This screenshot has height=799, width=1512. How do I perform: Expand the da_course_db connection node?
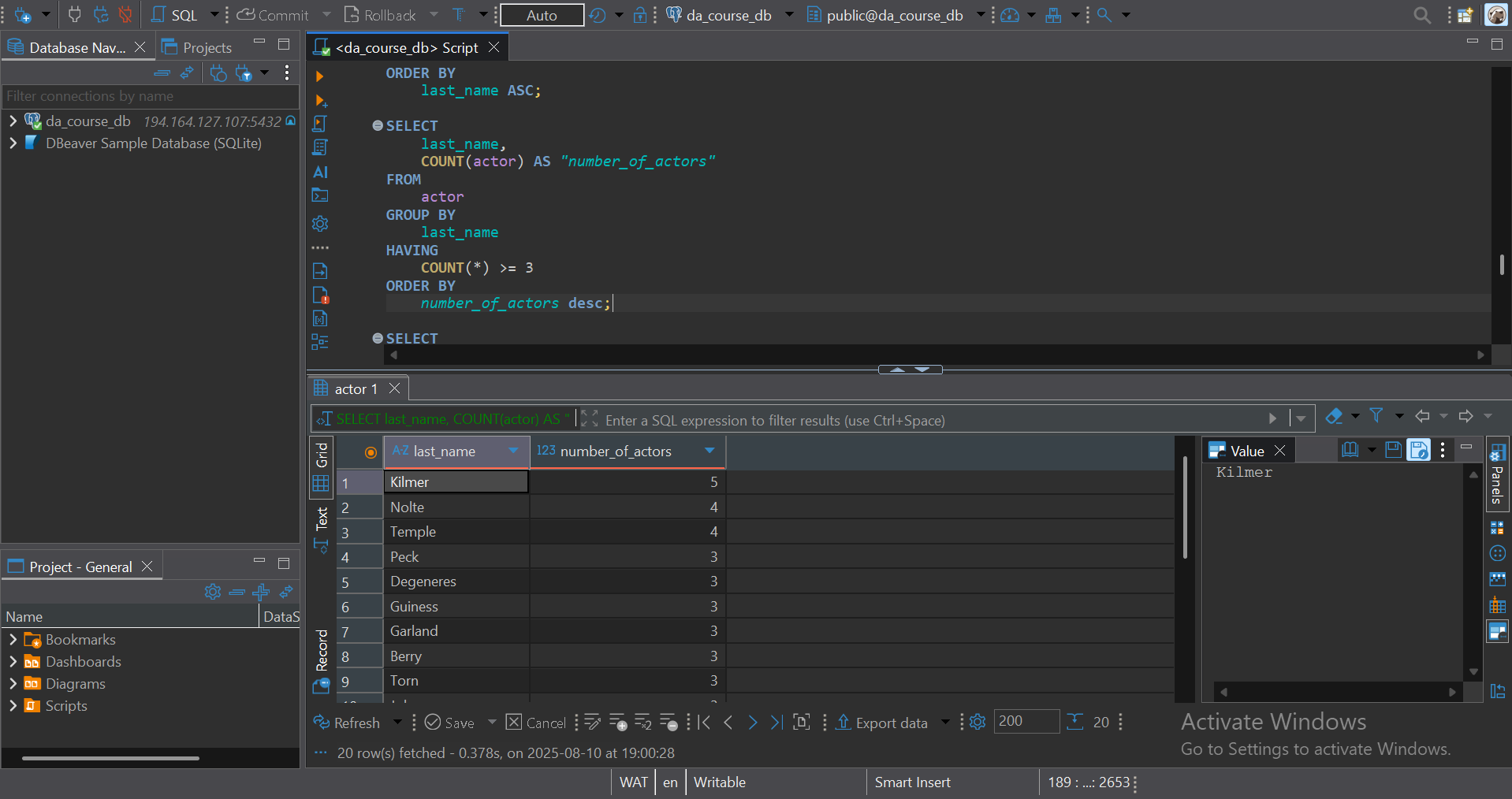click(13, 121)
